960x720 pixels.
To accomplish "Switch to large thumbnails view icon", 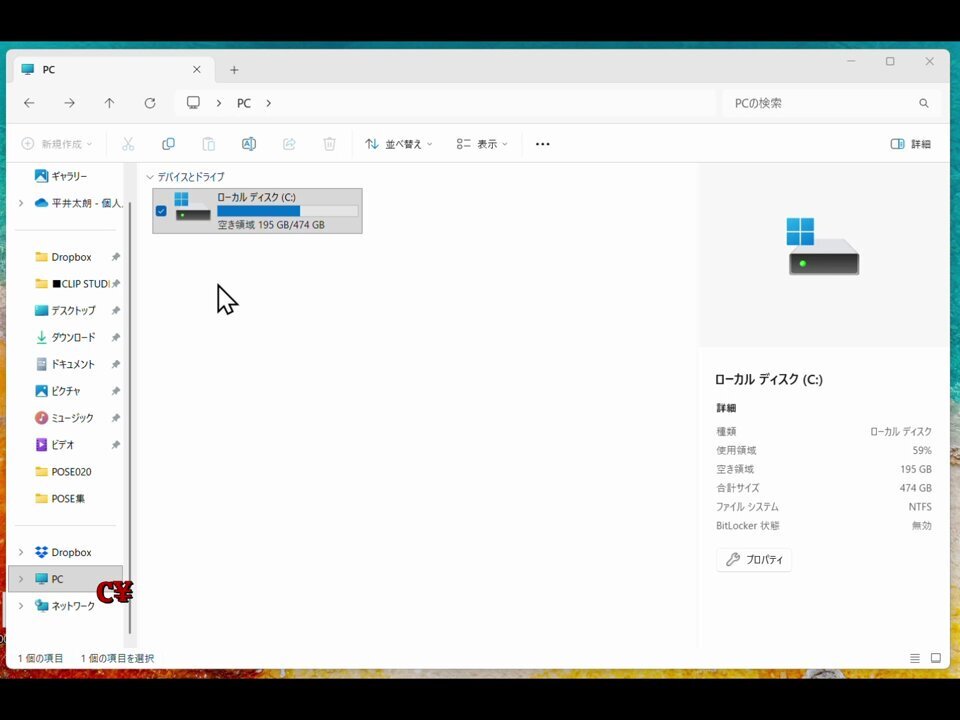I will pos(936,658).
